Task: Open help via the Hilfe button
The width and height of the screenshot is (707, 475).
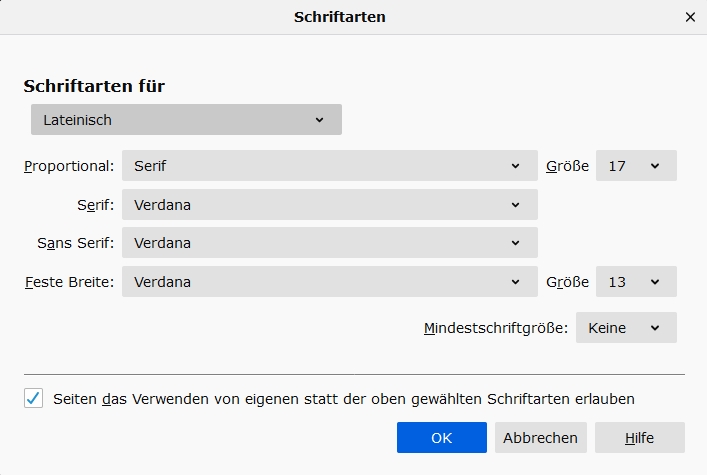Action: [x=639, y=438]
